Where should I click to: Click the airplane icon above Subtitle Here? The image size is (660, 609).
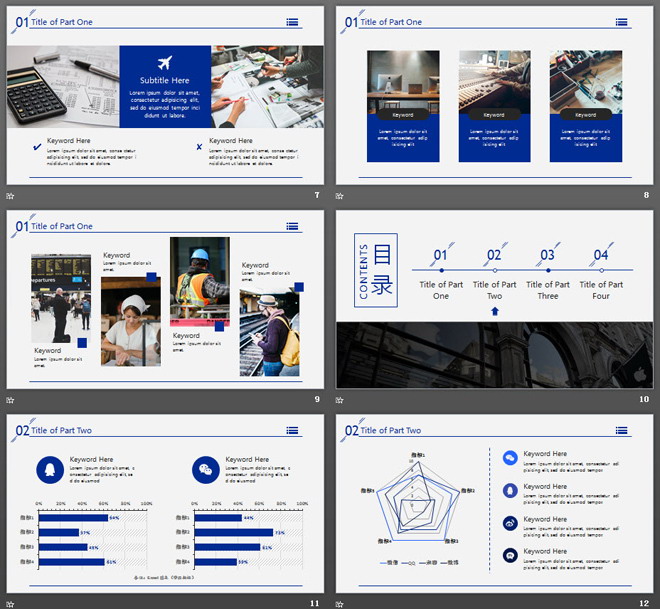coord(165,62)
